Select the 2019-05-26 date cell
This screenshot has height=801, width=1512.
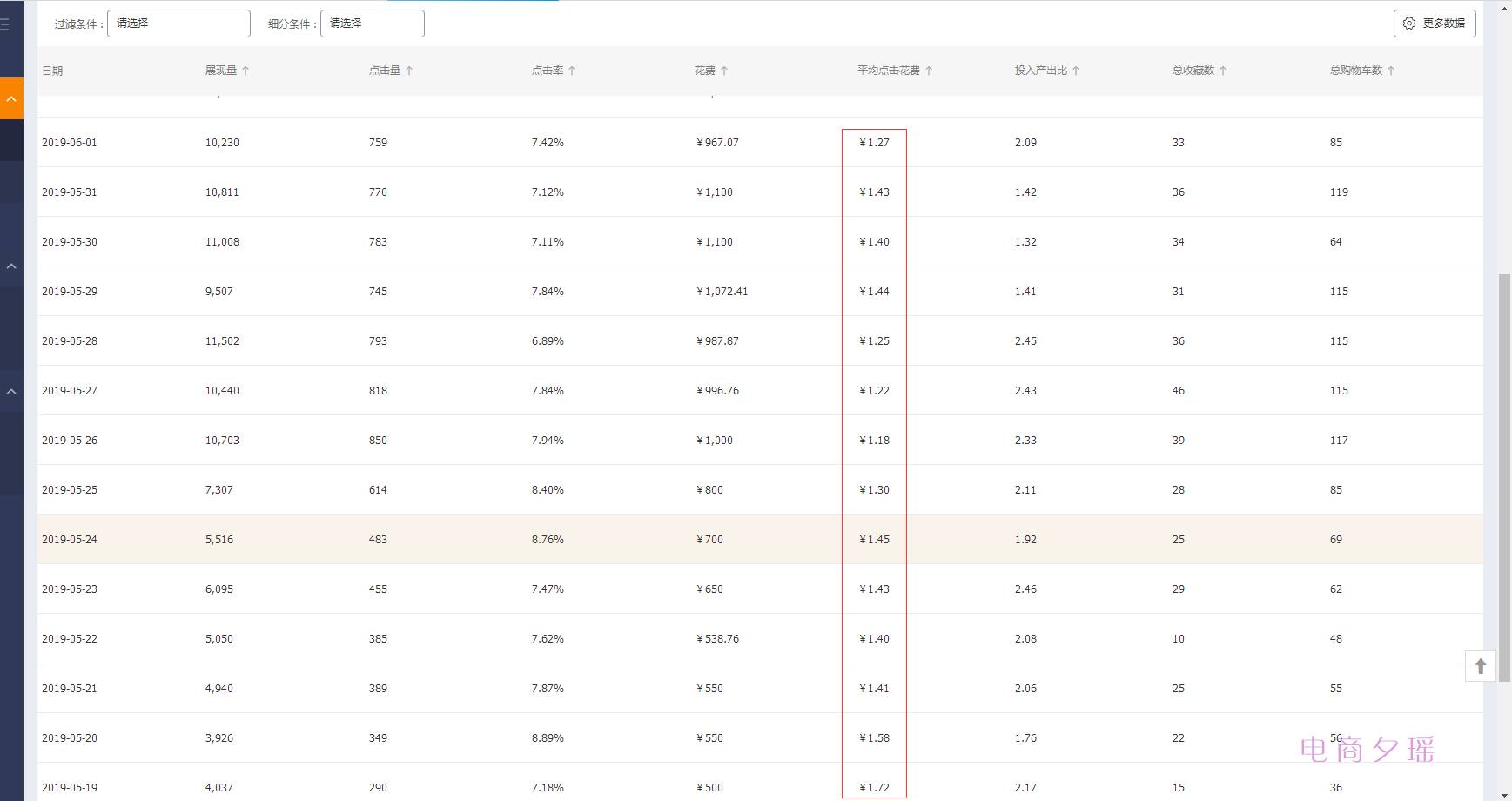(x=70, y=441)
